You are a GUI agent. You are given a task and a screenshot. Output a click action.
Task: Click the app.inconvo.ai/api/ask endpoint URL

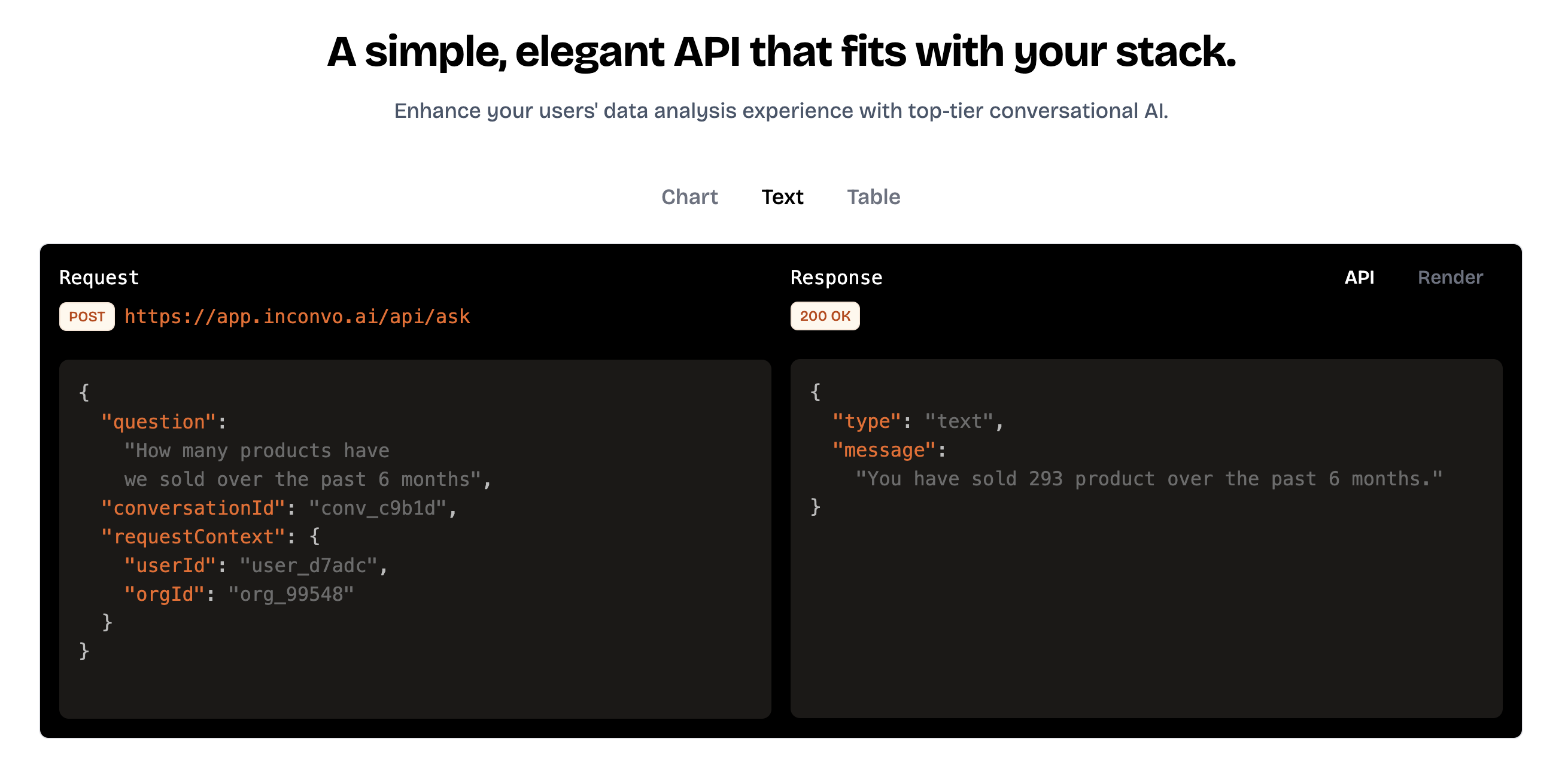(297, 317)
